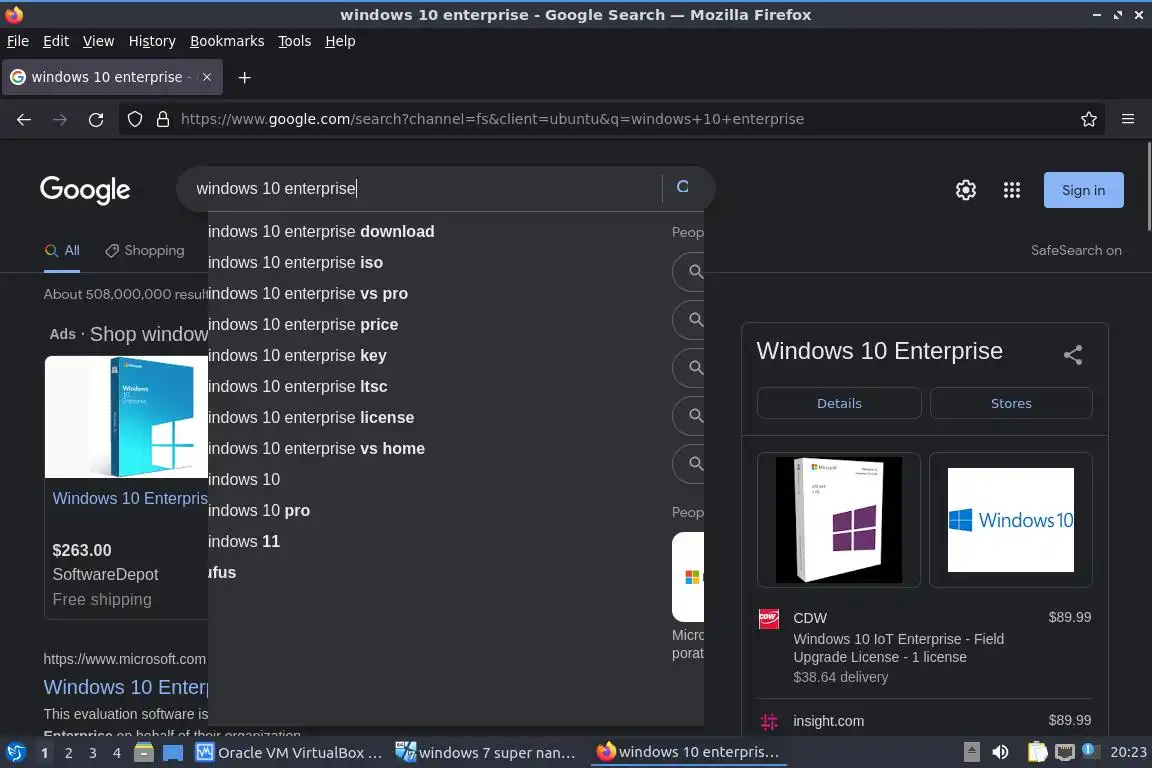The height and width of the screenshot is (768, 1152).
Task: Open the volume control in system tray
Action: 1000,752
